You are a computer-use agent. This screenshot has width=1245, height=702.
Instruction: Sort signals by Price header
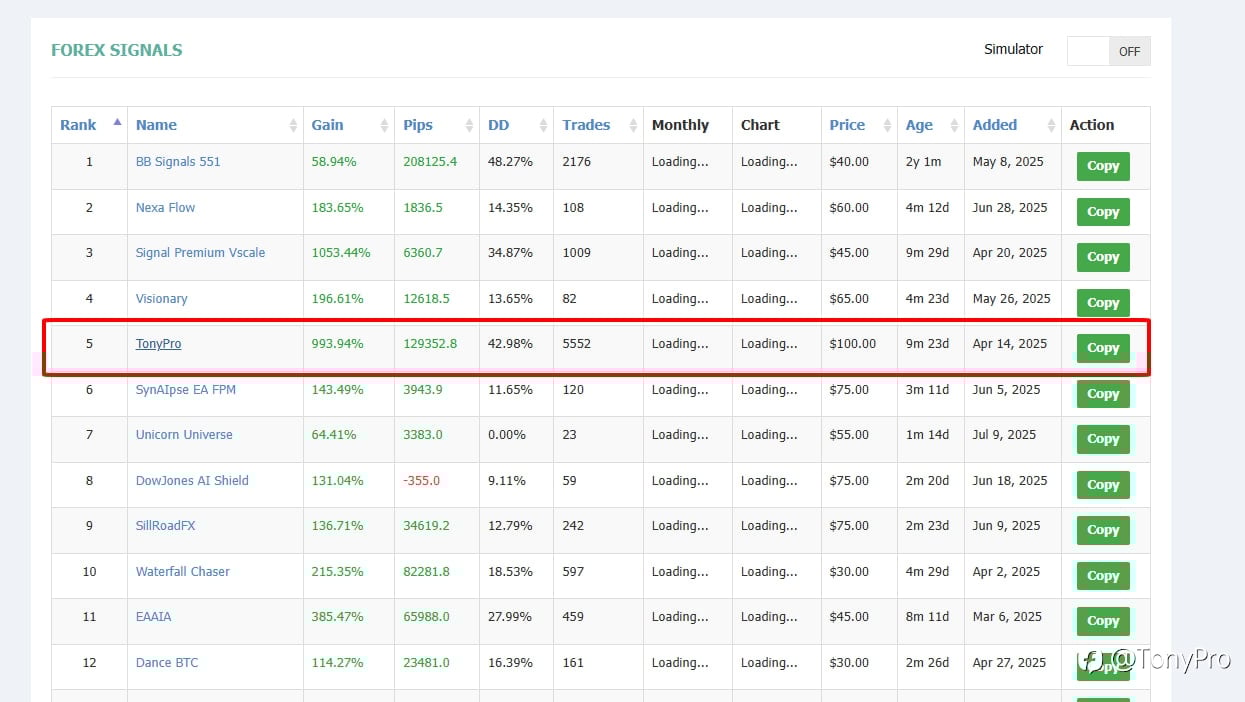pyautogui.click(x=847, y=125)
